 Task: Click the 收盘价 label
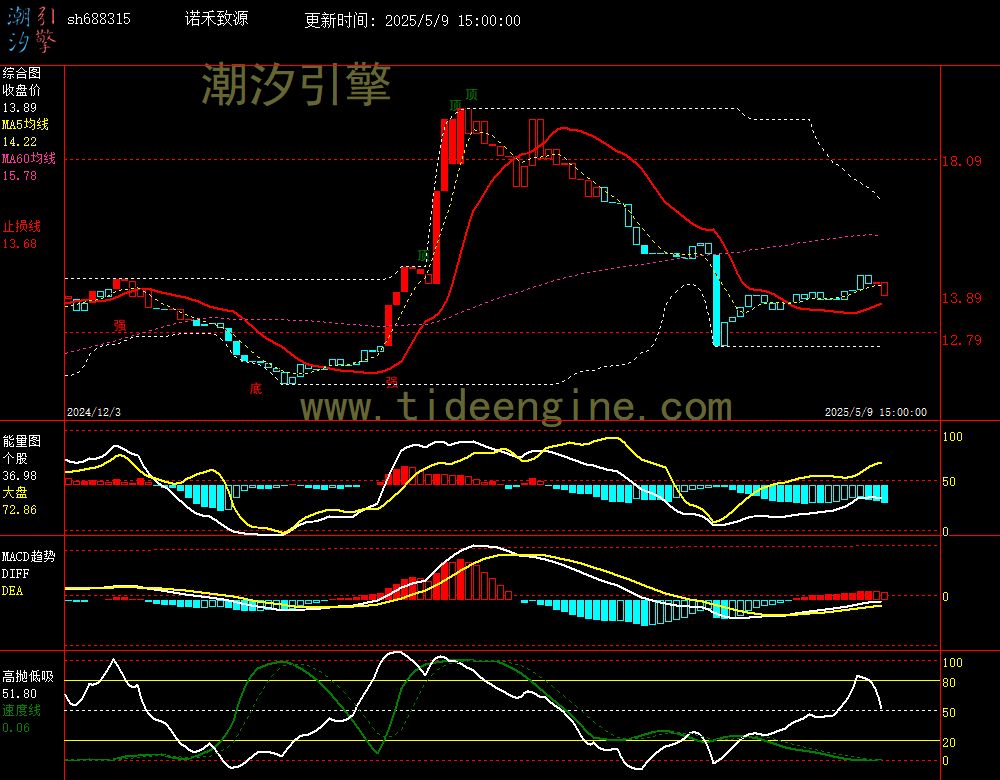[22, 91]
